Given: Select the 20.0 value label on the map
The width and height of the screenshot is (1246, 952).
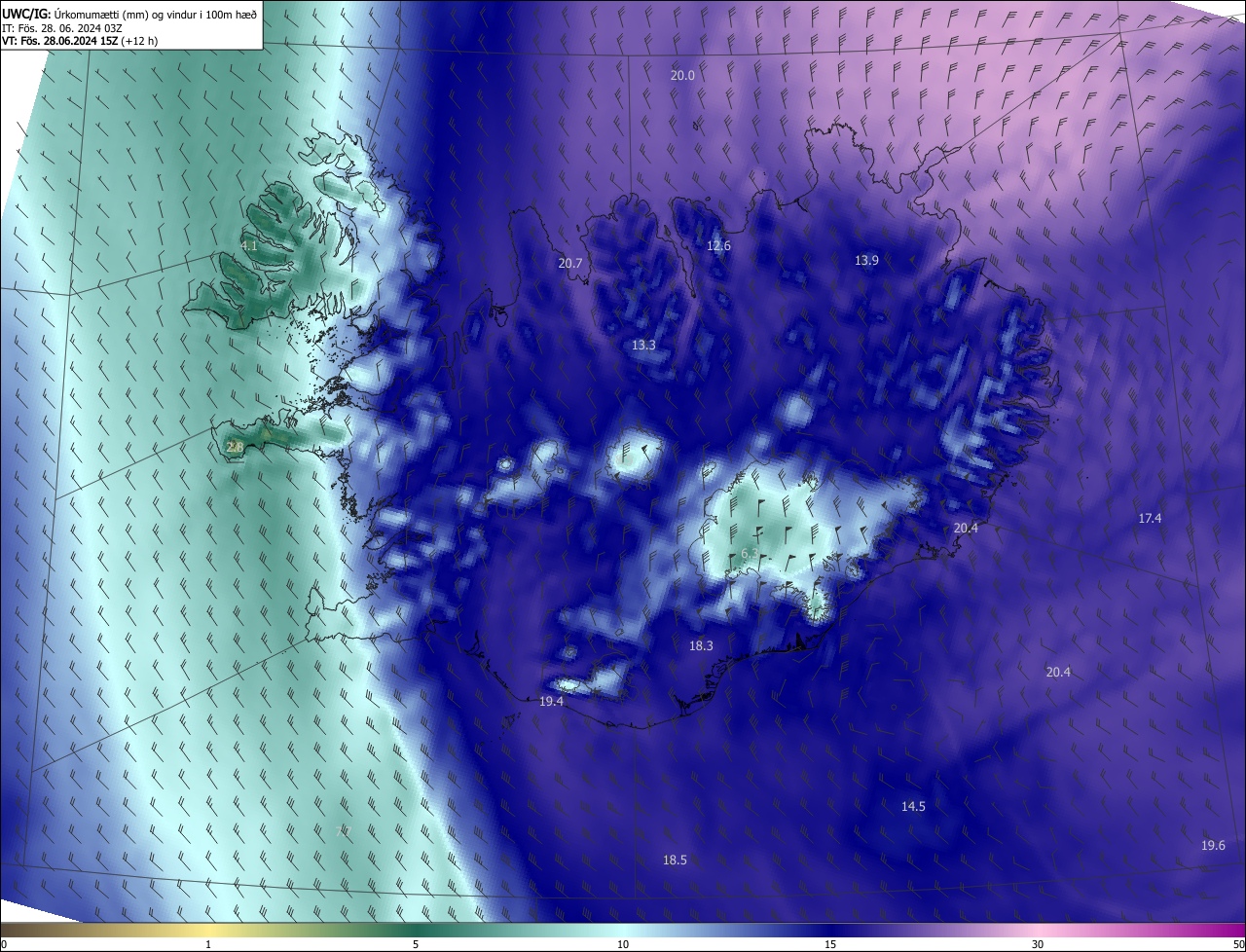Looking at the screenshot, I should tap(682, 75).
